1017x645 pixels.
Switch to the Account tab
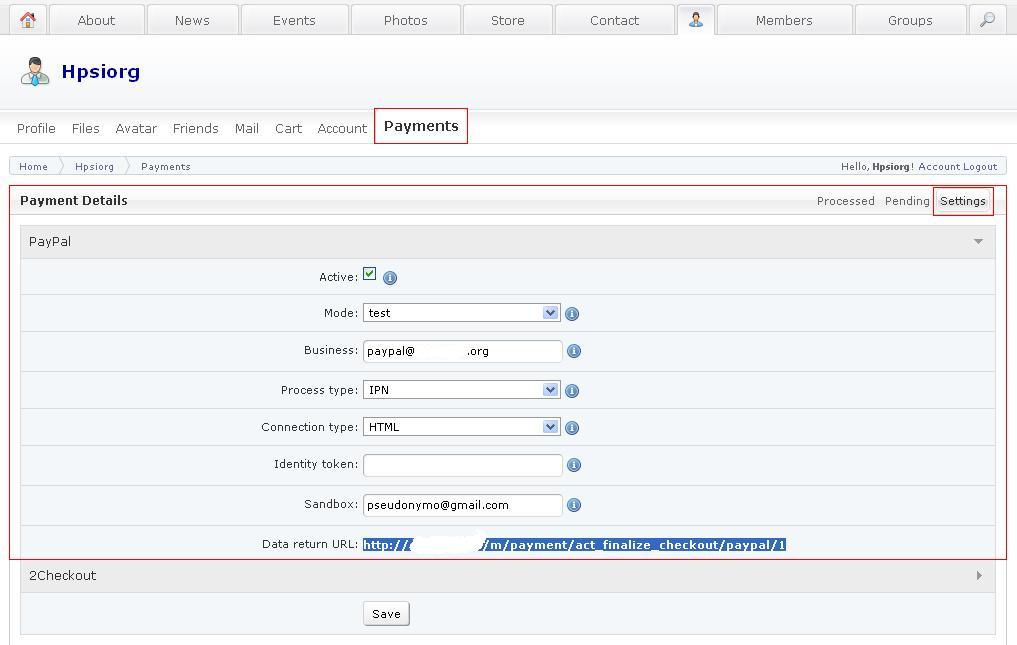coord(342,128)
